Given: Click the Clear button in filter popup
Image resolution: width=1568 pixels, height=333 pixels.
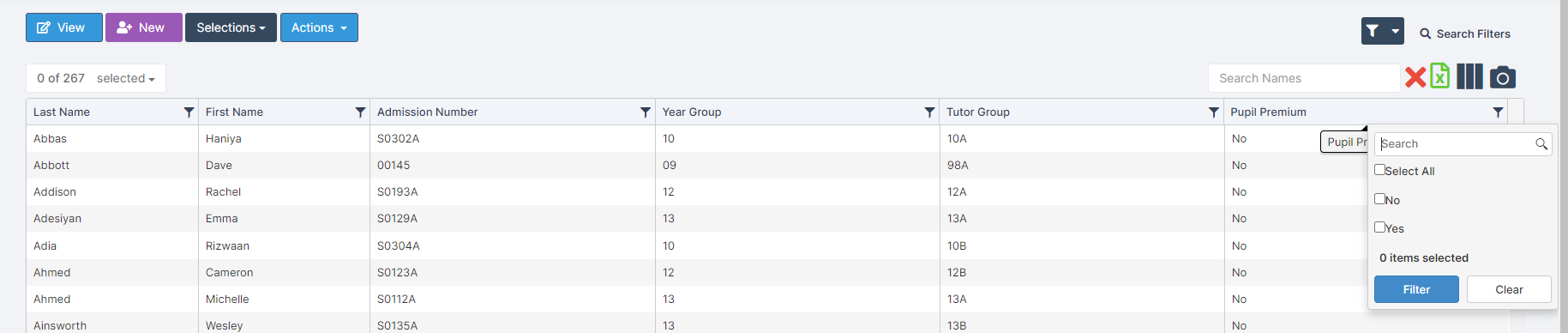Looking at the screenshot, I should click(x=1509, y=289).
